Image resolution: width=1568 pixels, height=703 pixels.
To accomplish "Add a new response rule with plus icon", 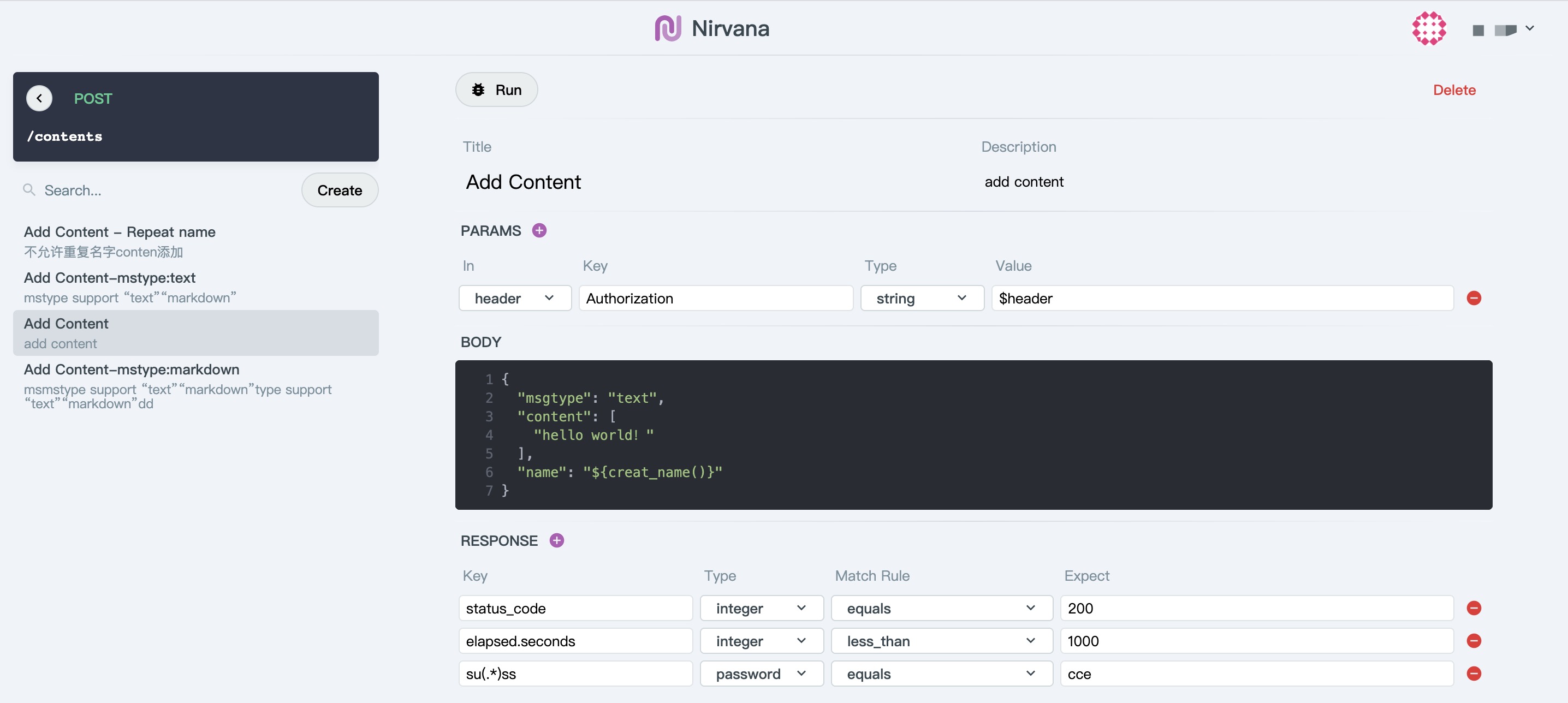I will pos(556,540).
